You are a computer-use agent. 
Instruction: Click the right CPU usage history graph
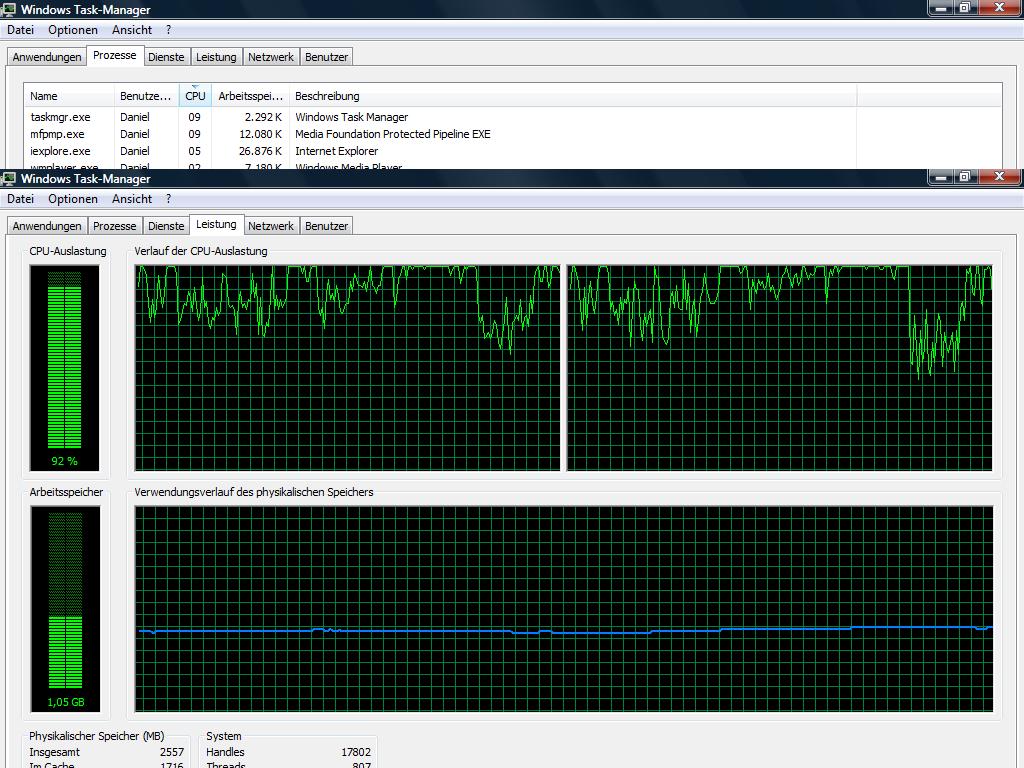click(x=780, y=368)
